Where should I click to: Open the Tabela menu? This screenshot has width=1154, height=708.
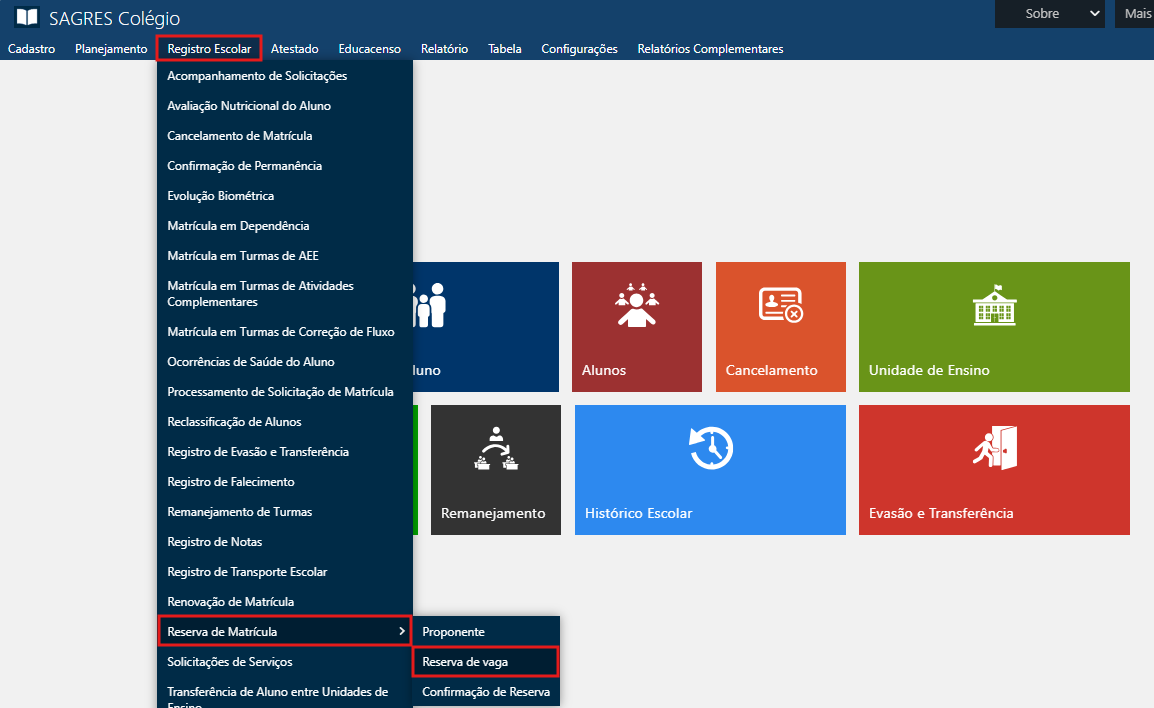click(x=505, y=49)
